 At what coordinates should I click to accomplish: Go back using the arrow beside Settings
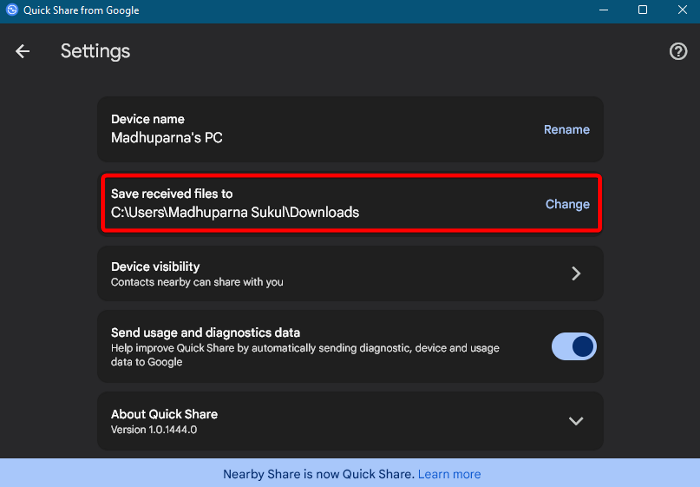click(23, 51)
